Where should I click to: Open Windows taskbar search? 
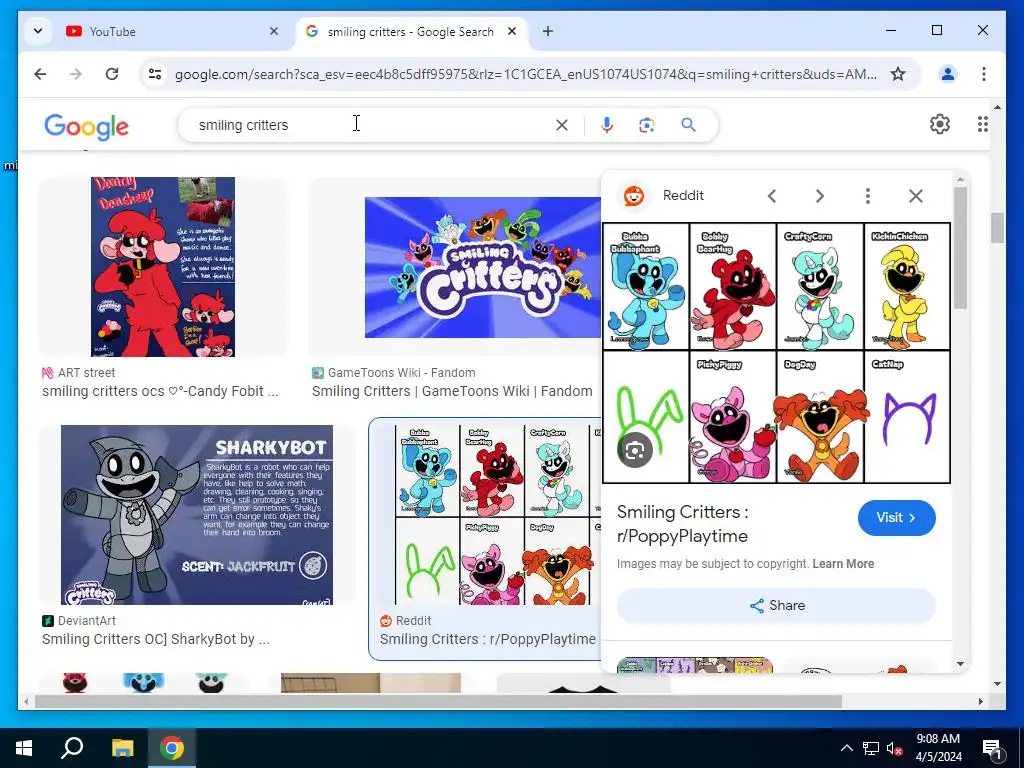[x=72, y=748]
